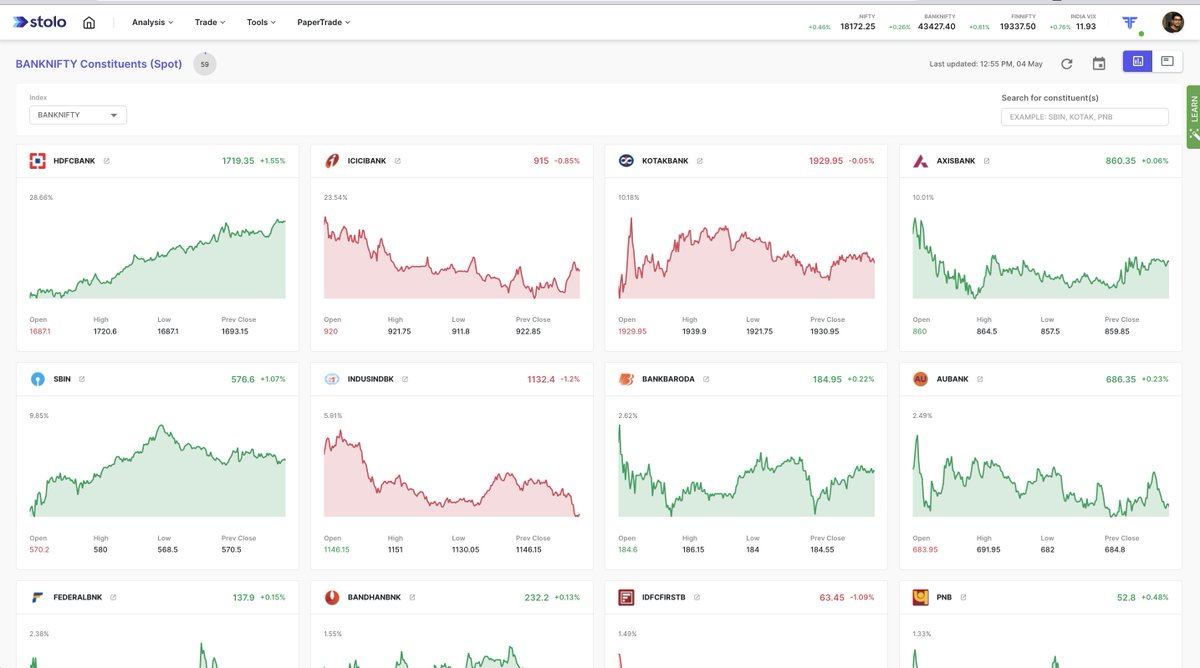
Task: Click the INDIA VIX 11.93 ticker
Action: tap(1072, 22)
